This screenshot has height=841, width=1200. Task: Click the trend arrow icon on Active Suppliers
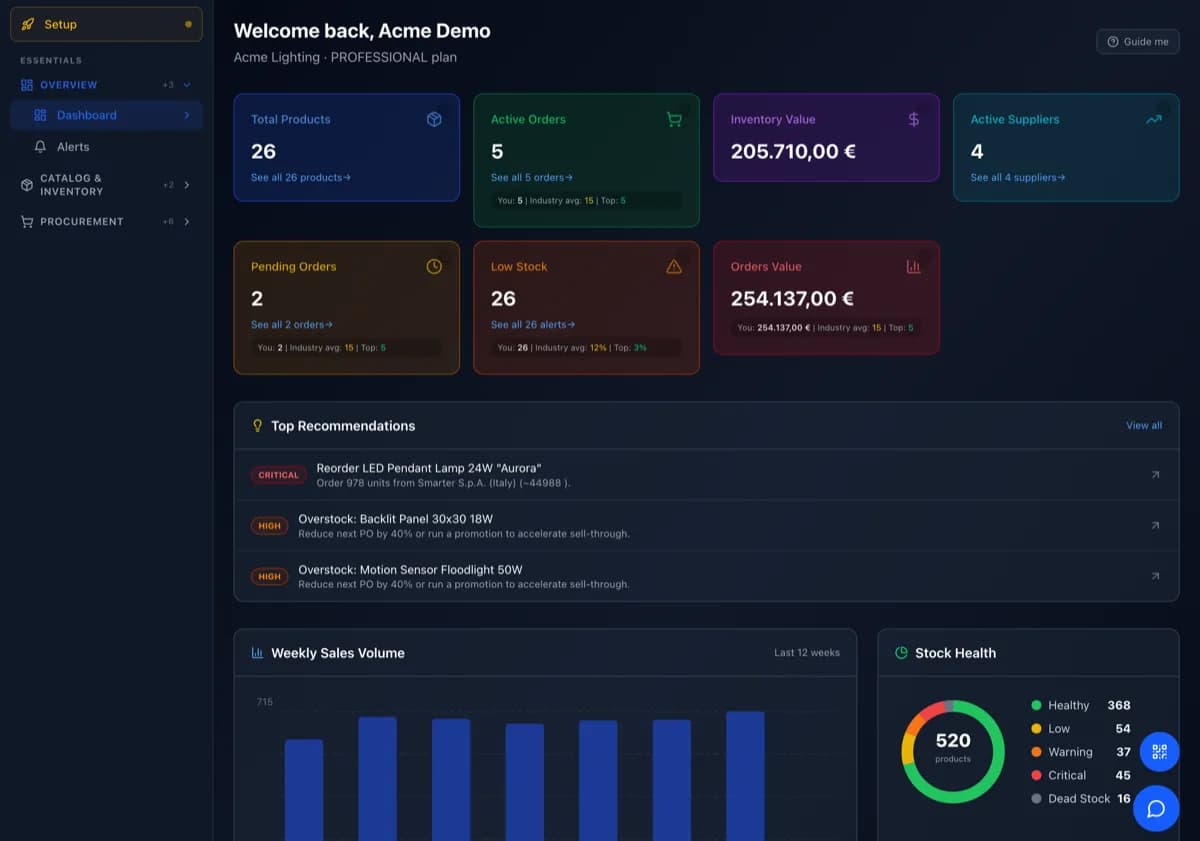point(1154,119)
